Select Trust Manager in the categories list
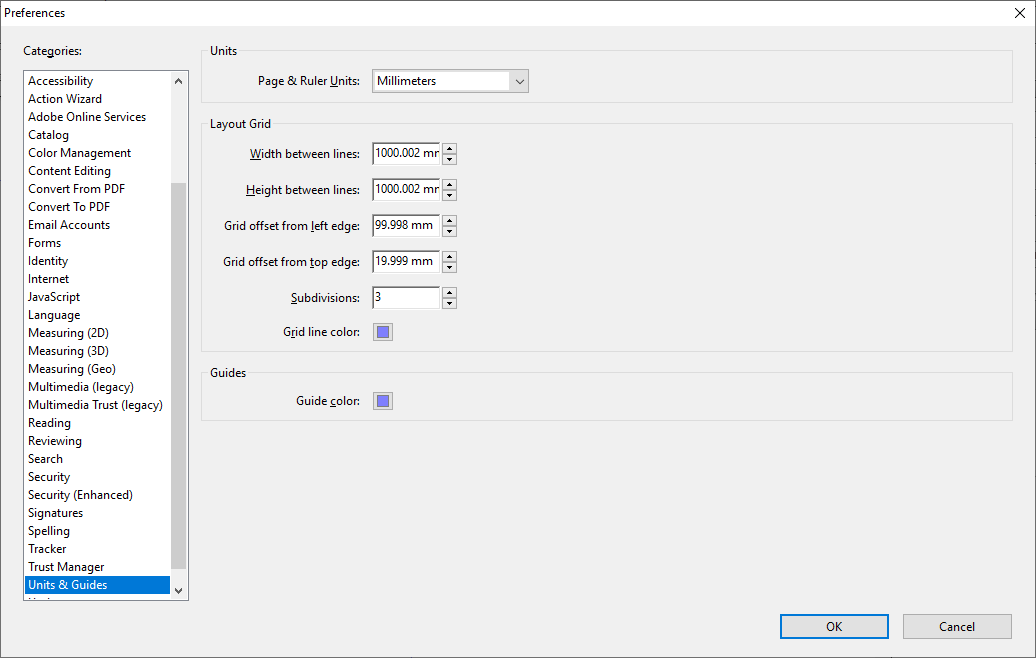 click(x=66, y=567)
